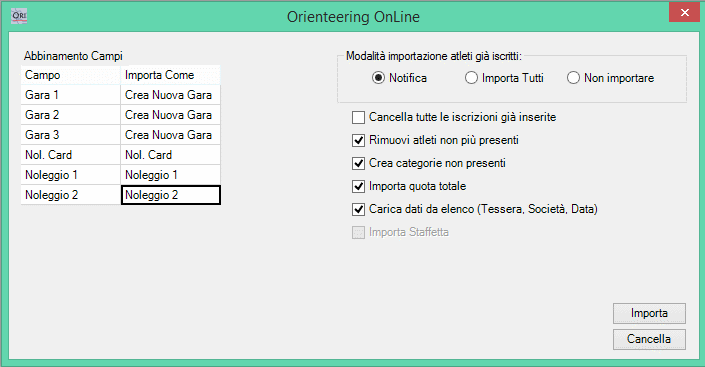Image resolution: width=705 pixels, height=367 pixels.
Task: Open Importa Come cell for Gara 3
Action: (170, 134)
